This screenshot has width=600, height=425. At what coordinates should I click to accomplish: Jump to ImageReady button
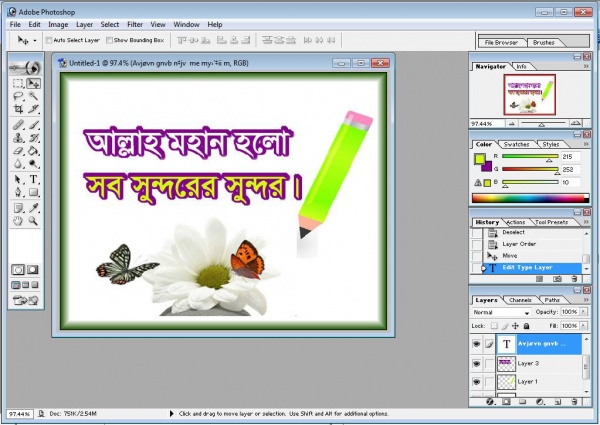pos(26,301)
